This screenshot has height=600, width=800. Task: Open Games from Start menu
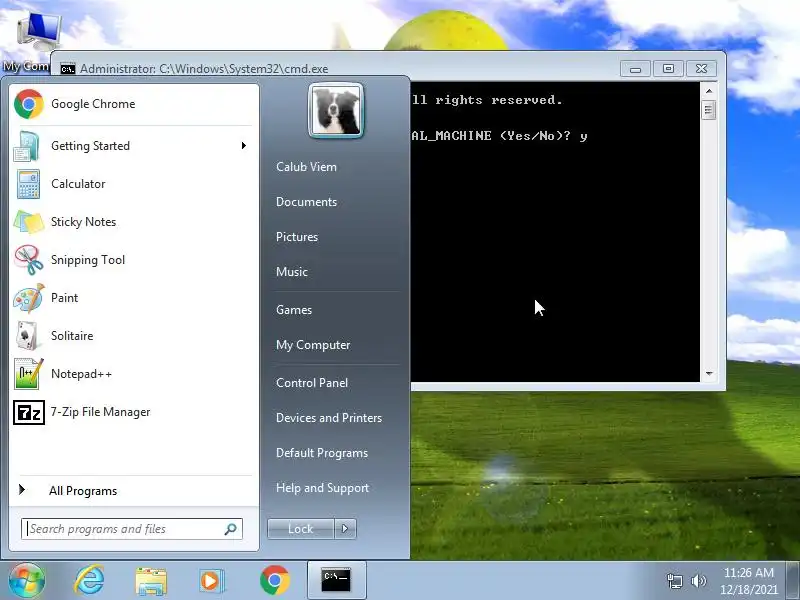tap(294, 310)
